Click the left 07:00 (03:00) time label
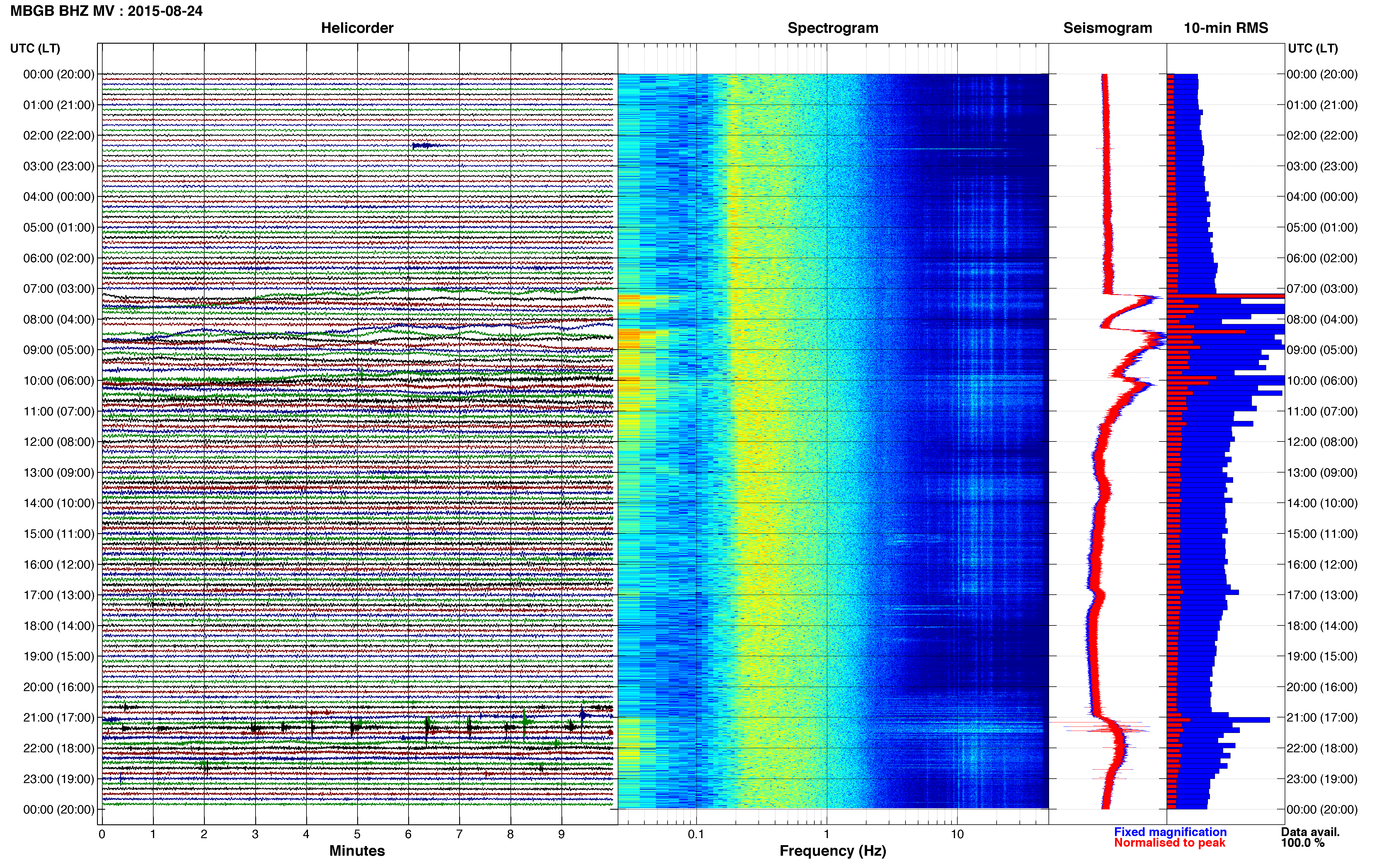 [59, 289]
